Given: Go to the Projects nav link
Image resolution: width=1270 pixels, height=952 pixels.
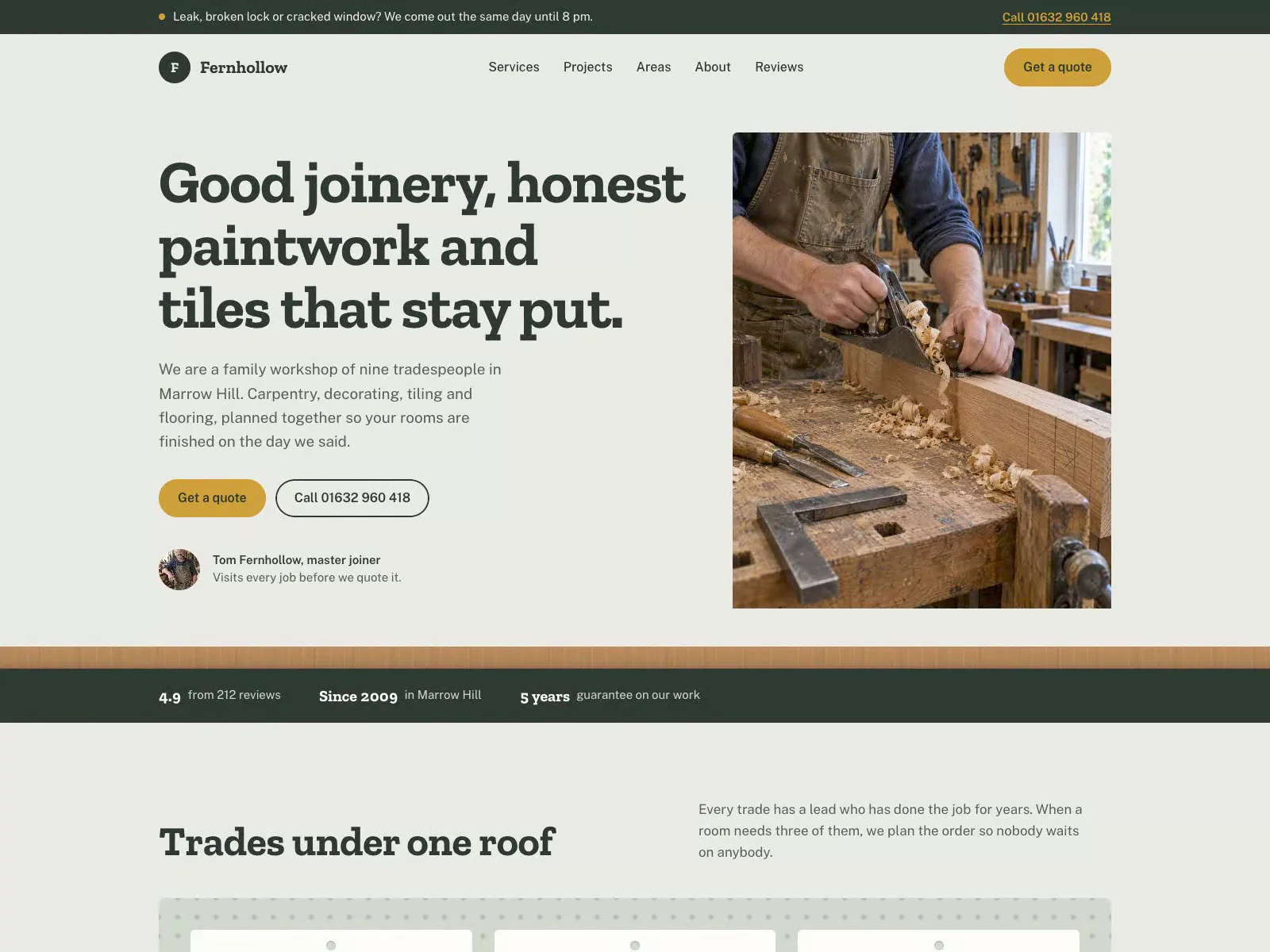Looking at the screenshot, I should tap(587, 67).
